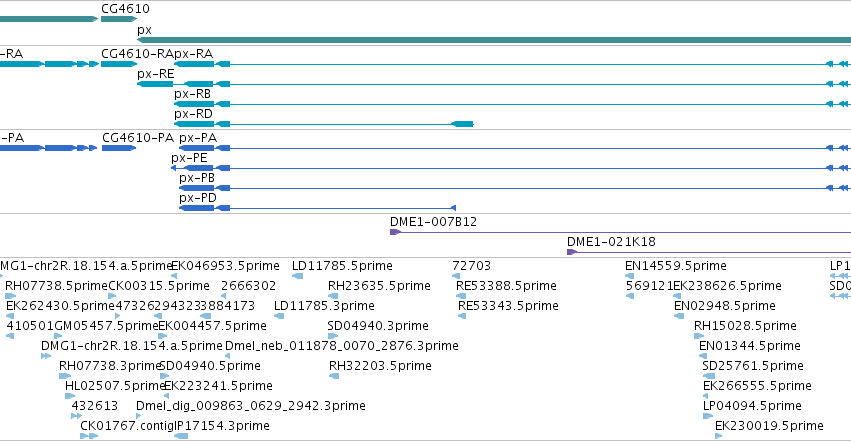Choose EST EK266555.5prime
This screenshot has width=851, height=441.
757,386
